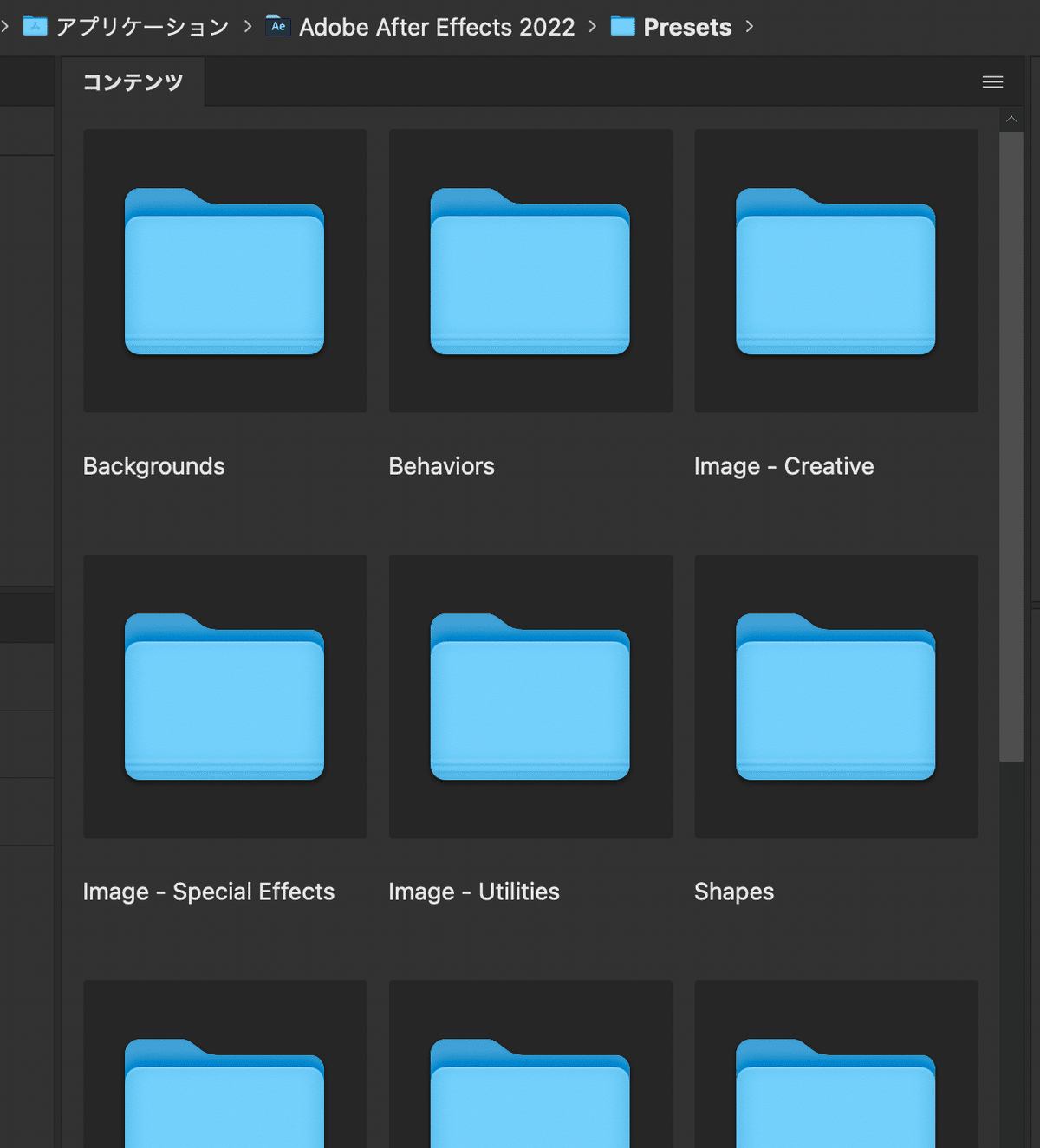Select the Image - Creative name label
Image resolution: width=1040 pixels, height=1148 pixels.
[x=784, y=466]
